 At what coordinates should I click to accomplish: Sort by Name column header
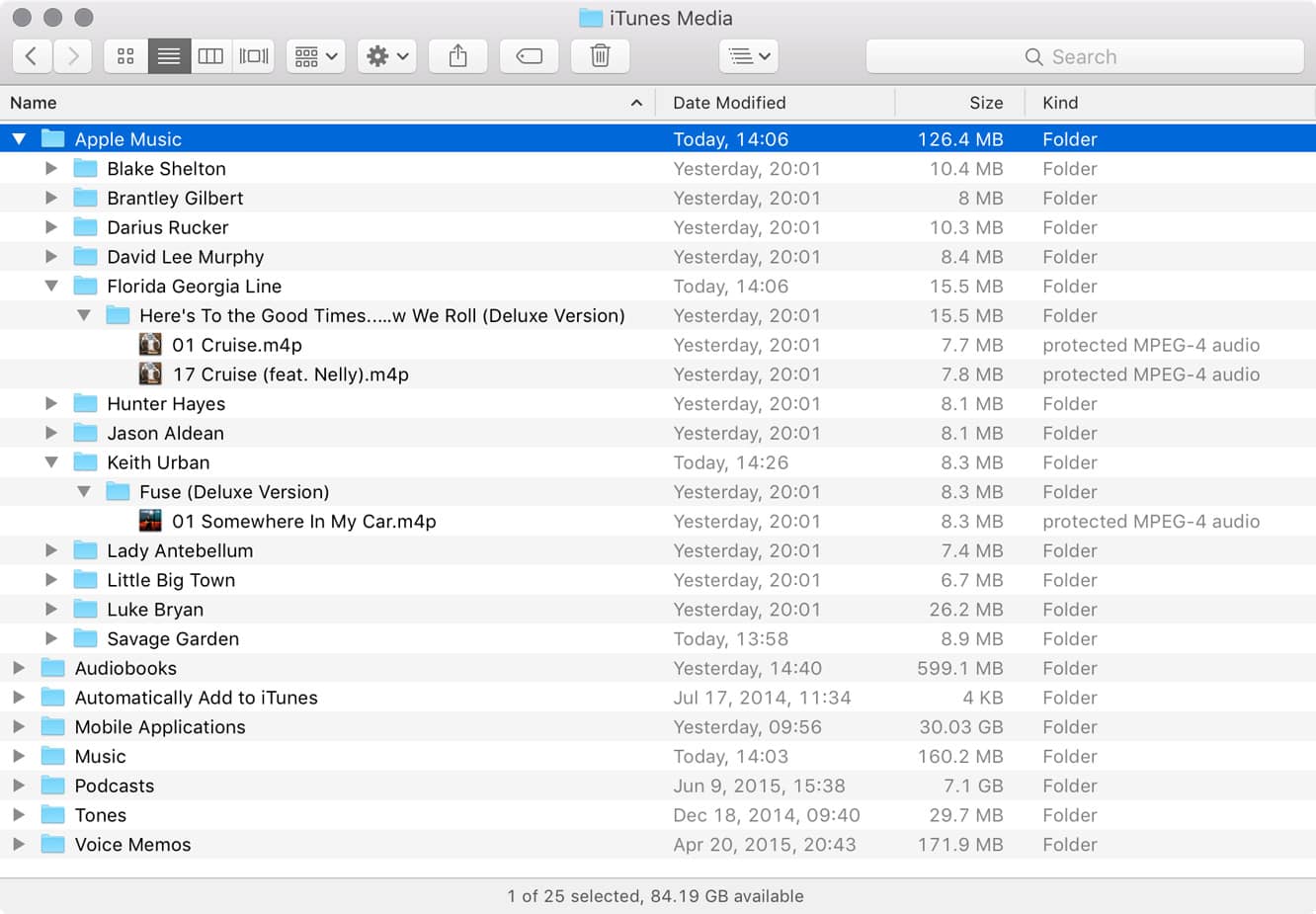tap(326, 103)
